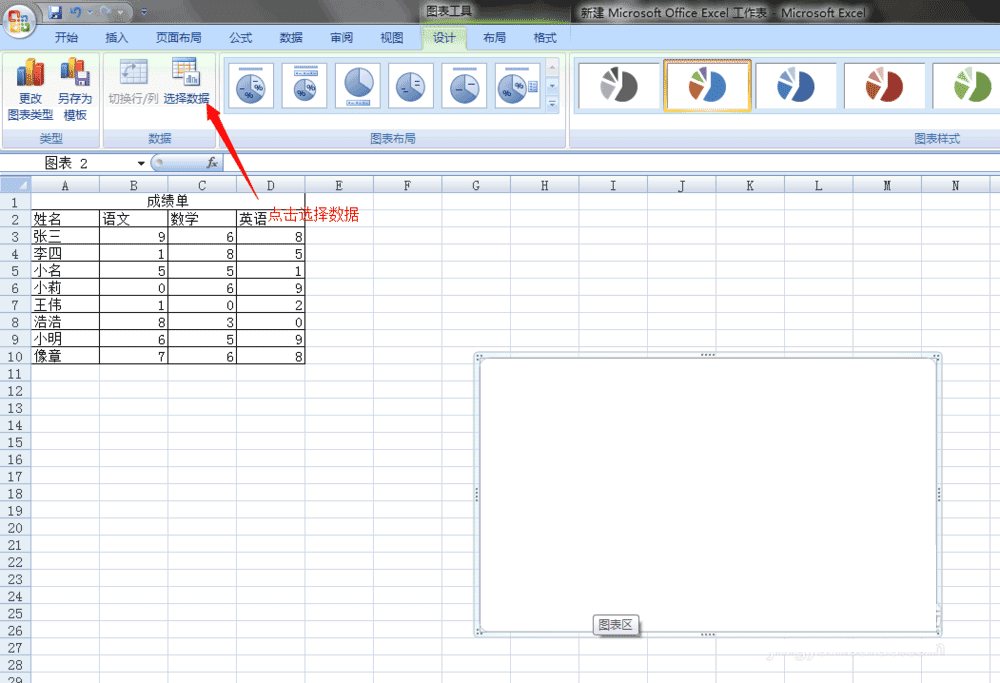Click the cell containing 李四
1000x683 pixels.
65,253
